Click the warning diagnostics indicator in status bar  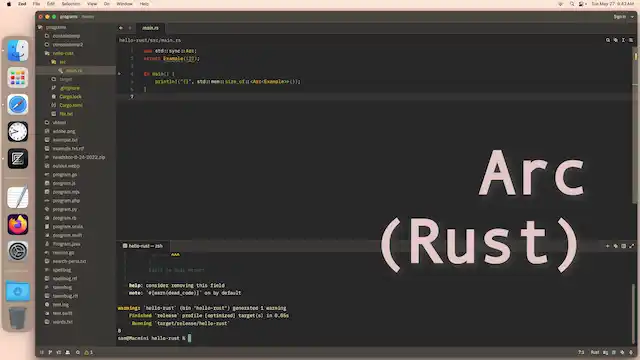pos(89,352)
